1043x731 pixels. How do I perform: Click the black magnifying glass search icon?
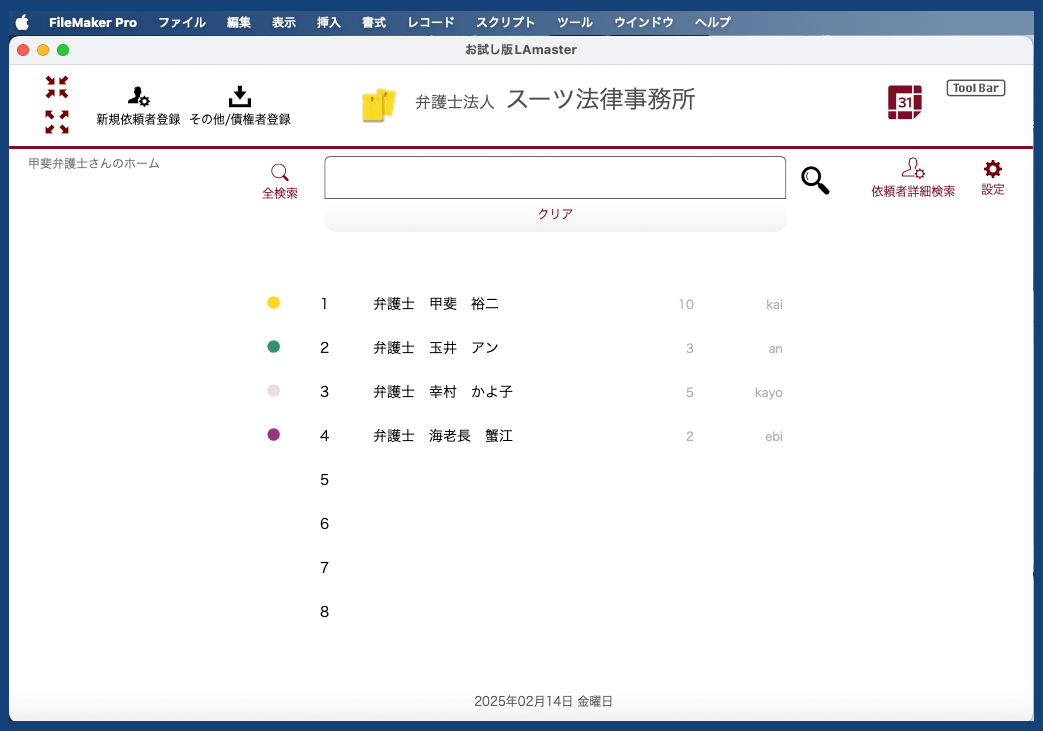[x=815, y=180]
